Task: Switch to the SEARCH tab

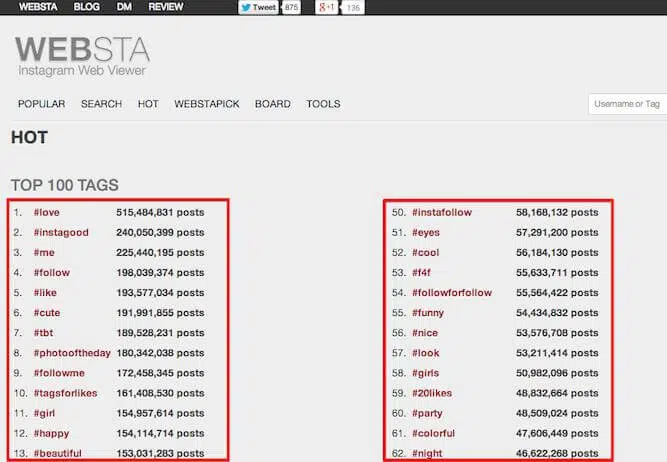Action: coord(101,104)
